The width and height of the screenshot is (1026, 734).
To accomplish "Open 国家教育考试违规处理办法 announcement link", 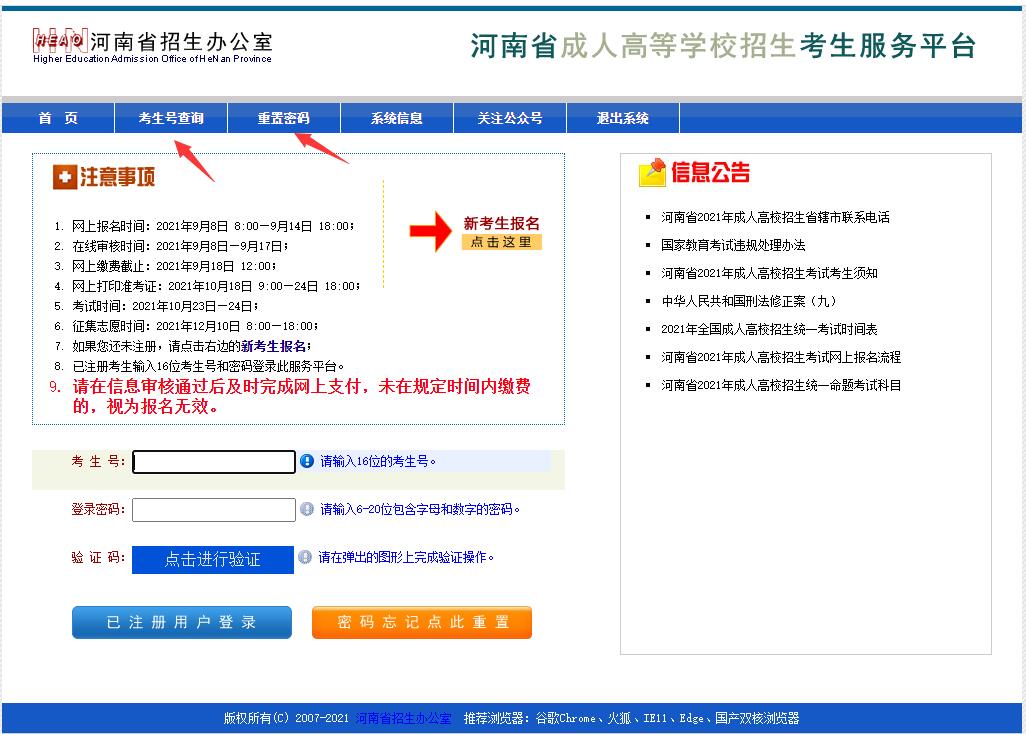I will [733, 245].
